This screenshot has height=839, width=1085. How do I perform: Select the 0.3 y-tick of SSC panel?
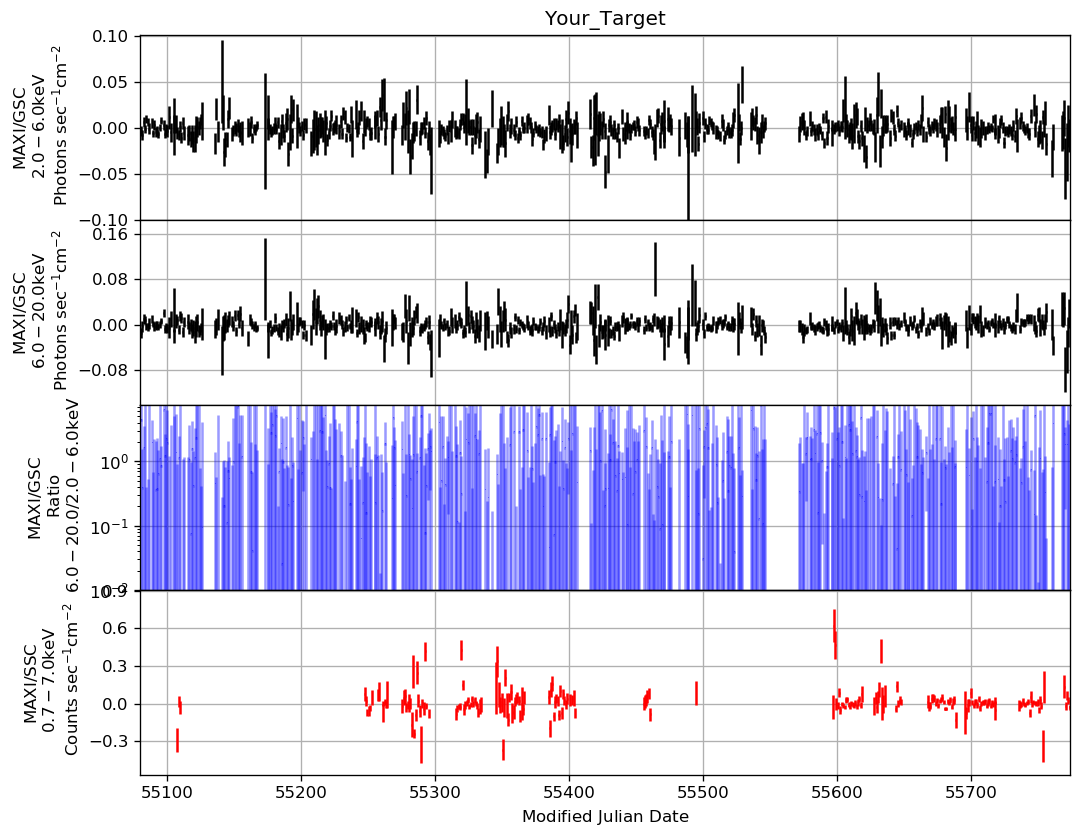115,667
